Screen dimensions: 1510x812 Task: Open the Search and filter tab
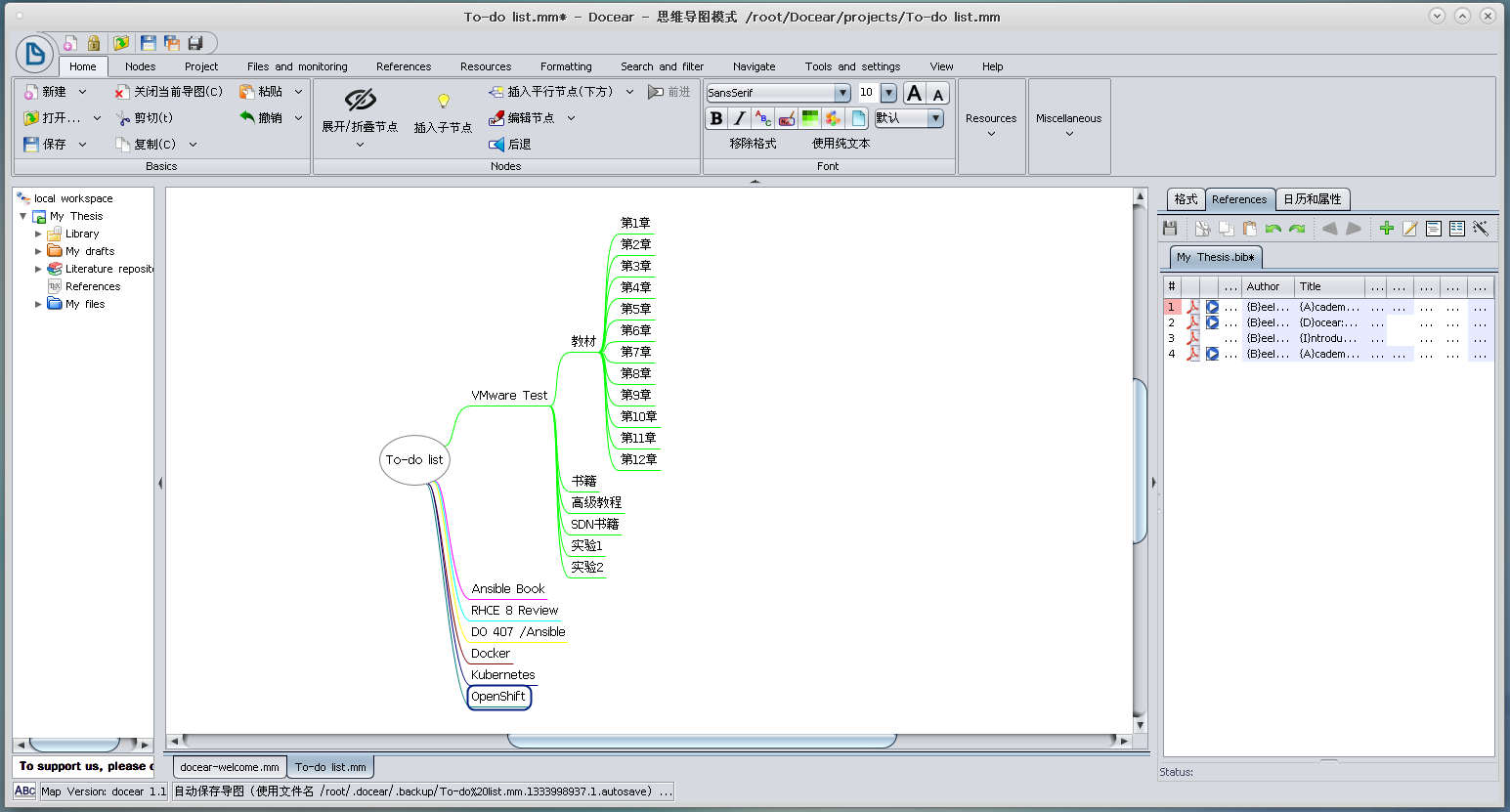click(662, 66)
